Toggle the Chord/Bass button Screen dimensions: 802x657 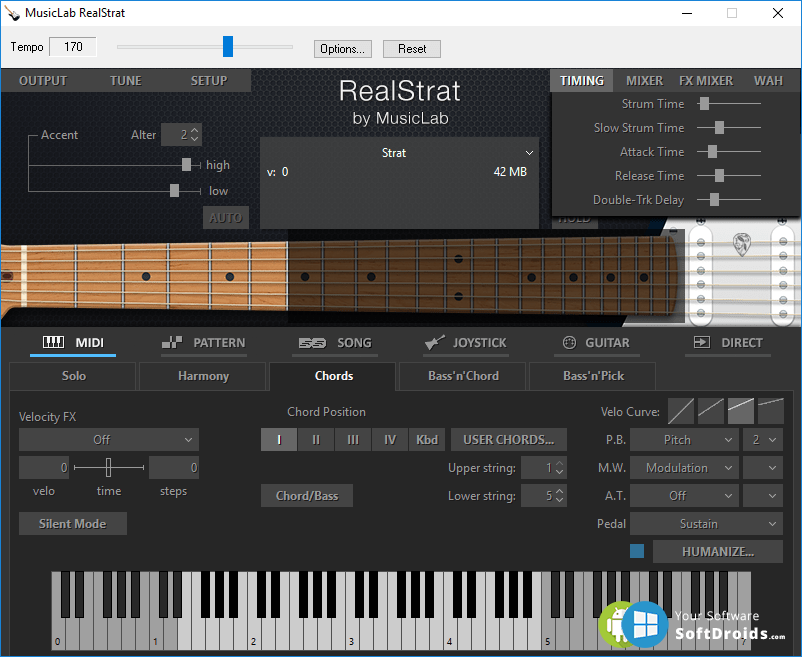307,495
